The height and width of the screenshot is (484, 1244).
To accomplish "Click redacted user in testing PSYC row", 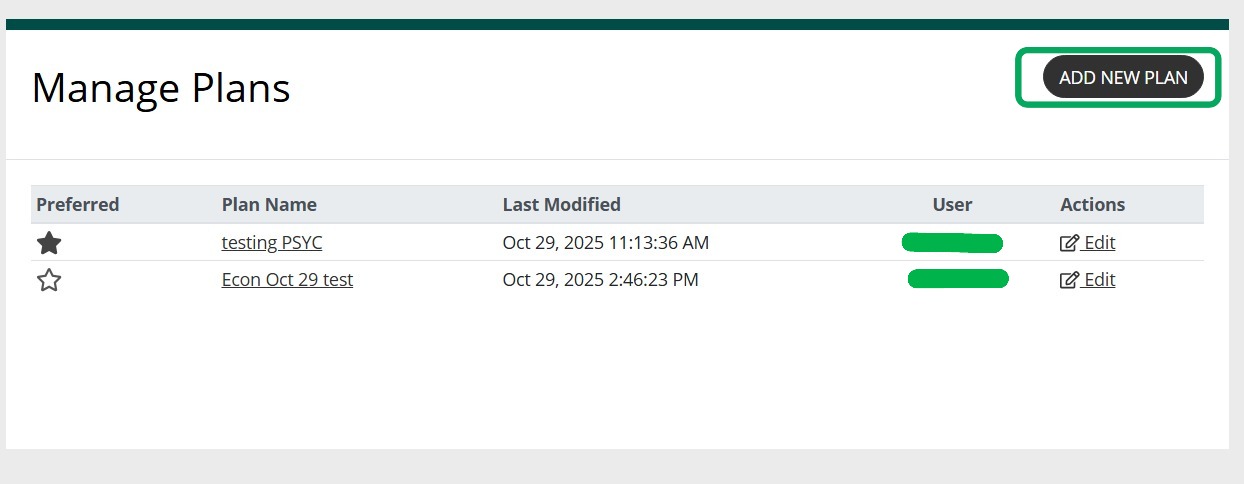I will coord(951,242).
